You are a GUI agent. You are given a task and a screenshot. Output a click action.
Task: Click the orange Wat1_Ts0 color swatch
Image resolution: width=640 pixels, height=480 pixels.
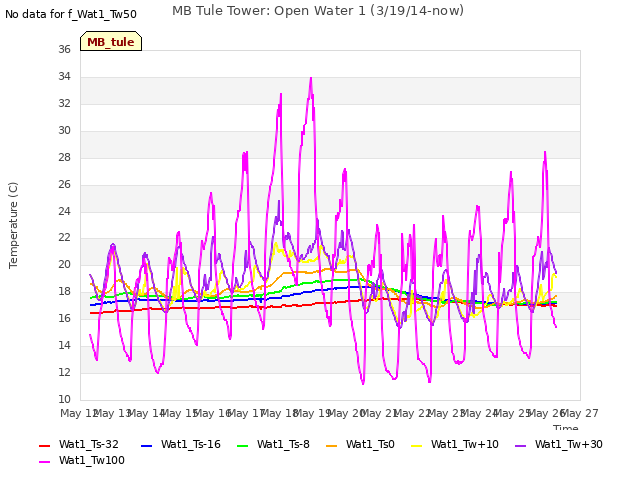332,446
